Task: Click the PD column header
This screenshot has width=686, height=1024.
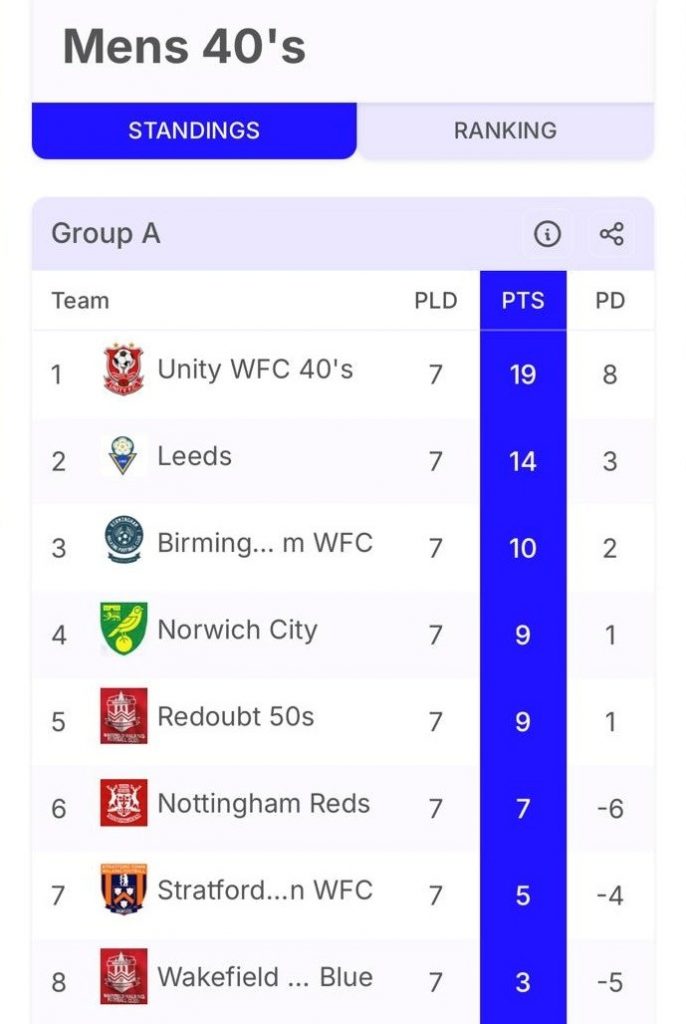Action: (610, 301)
